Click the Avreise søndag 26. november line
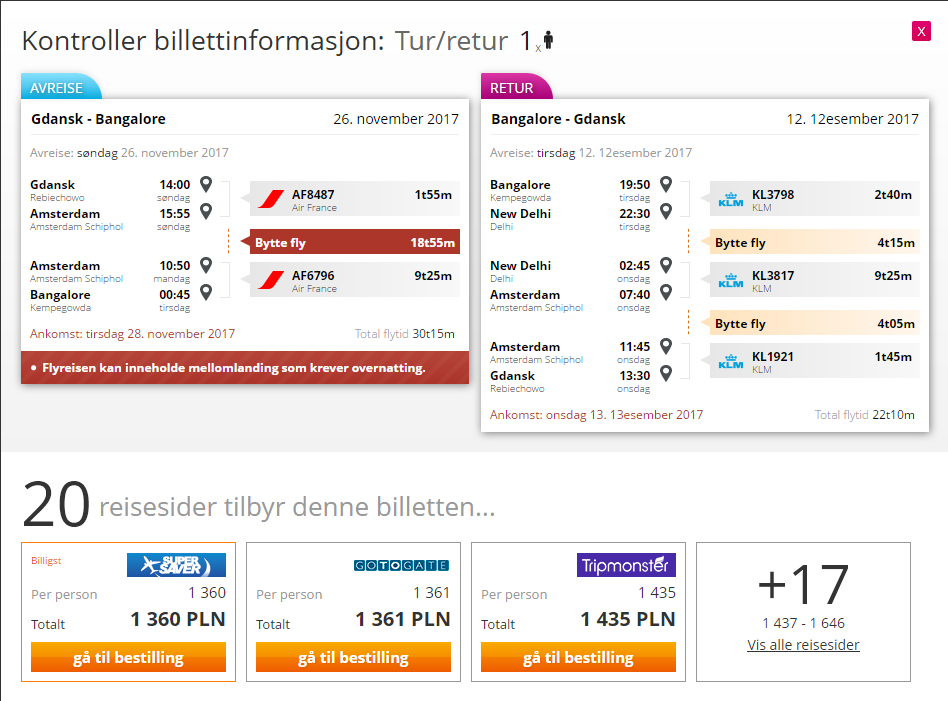 pos(129,153)
